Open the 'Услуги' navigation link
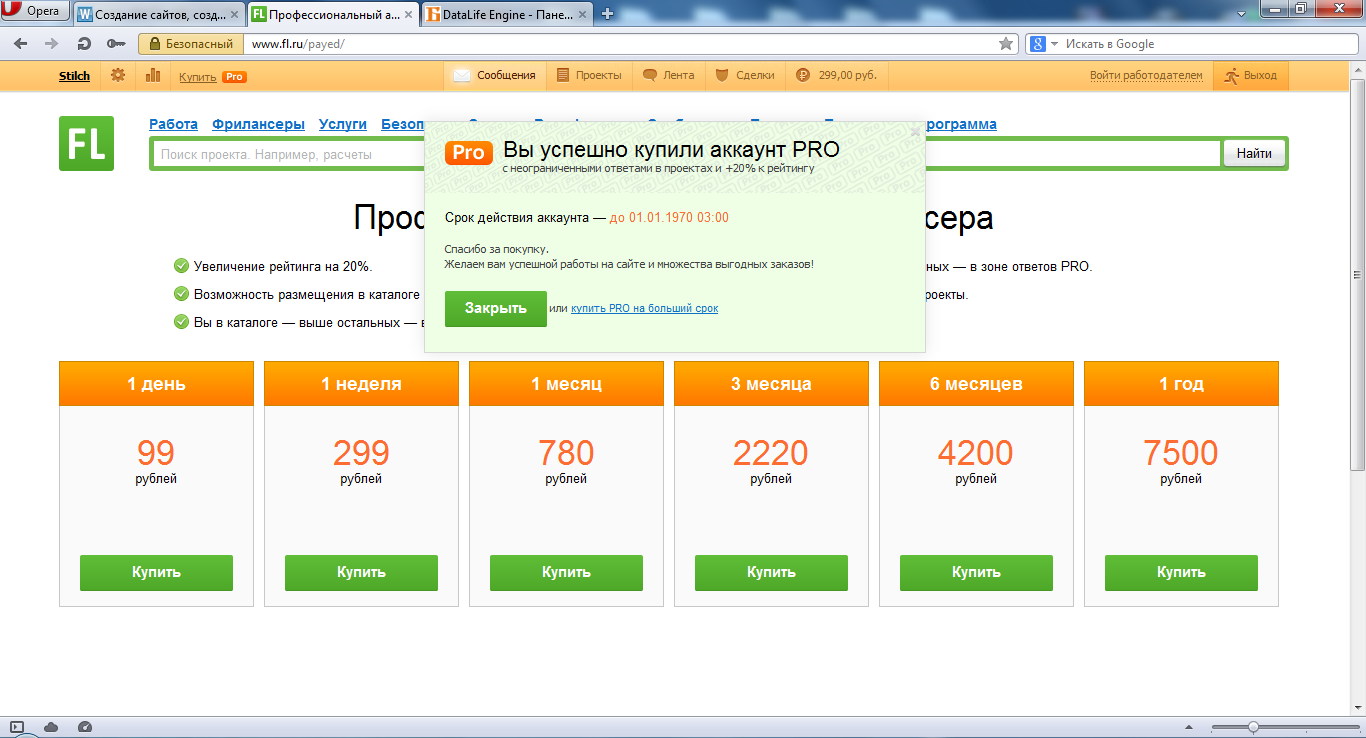The image size is (1366, 738). click(343, 124)
